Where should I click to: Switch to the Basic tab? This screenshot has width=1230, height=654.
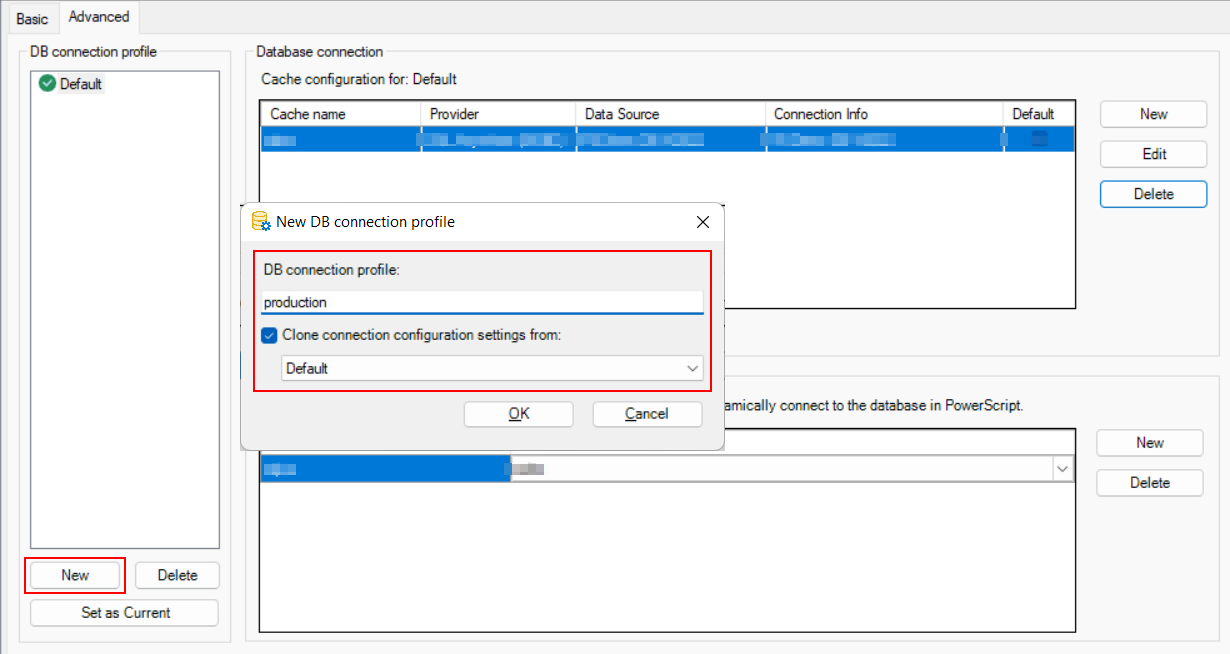(x=32, y=19)
